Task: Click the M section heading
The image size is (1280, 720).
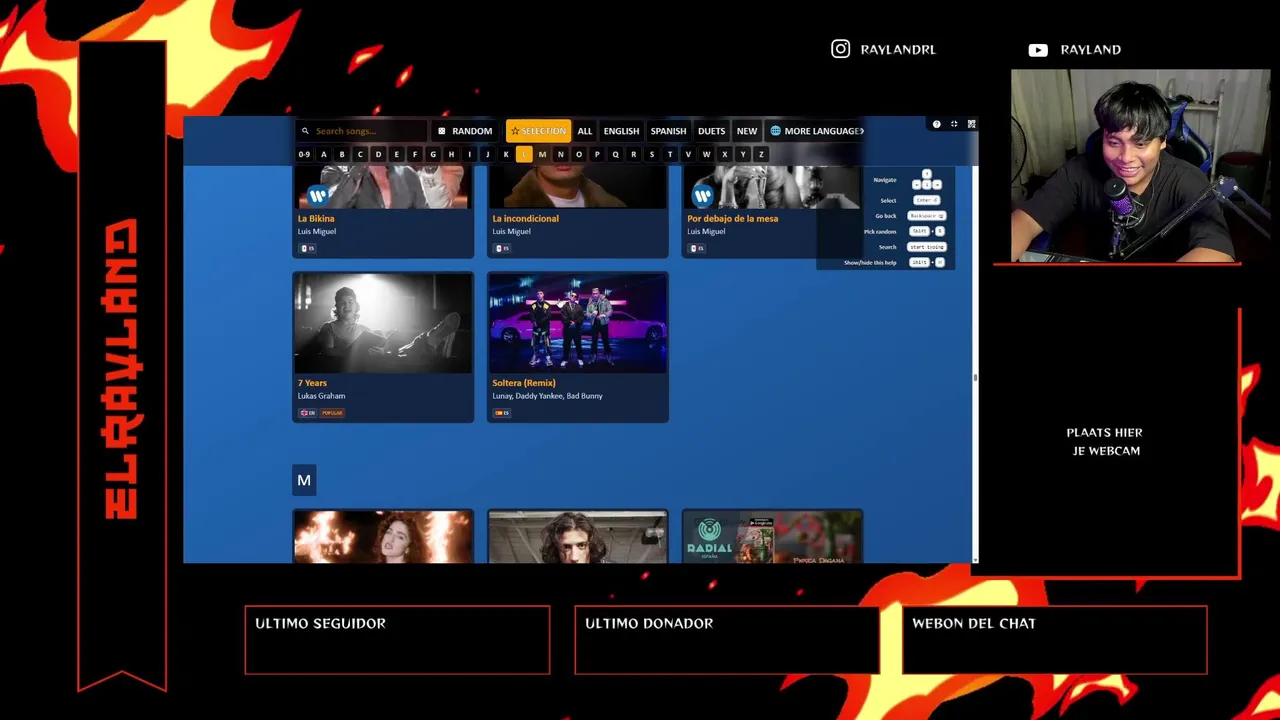Action: 304,480
